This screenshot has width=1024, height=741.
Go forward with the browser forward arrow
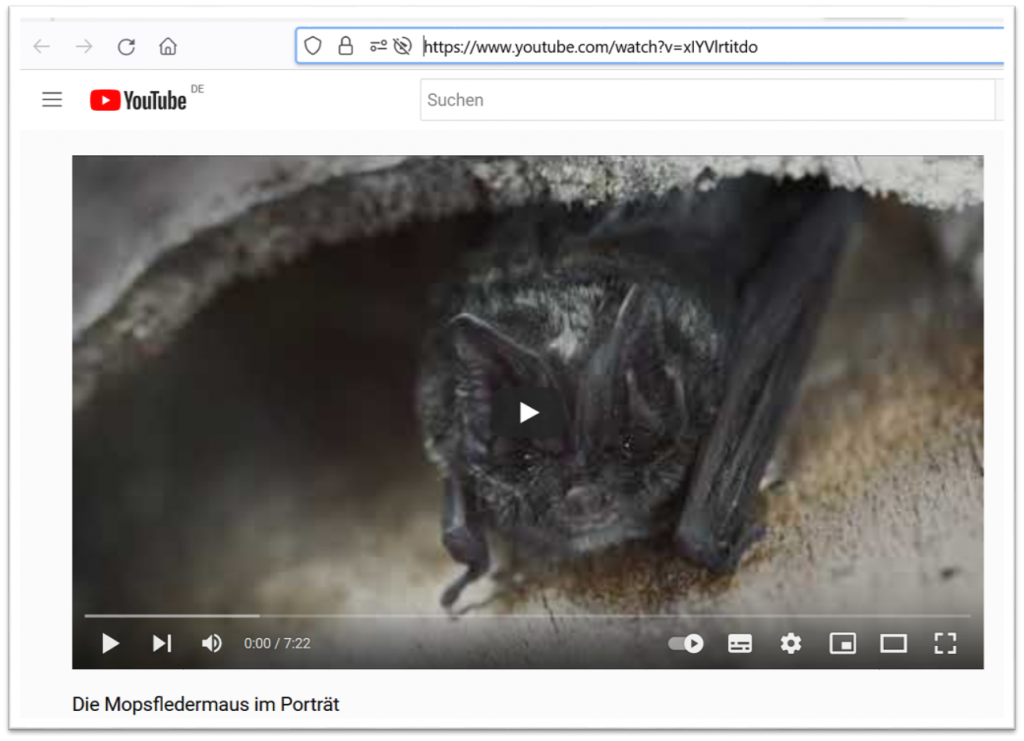[84, 46]
